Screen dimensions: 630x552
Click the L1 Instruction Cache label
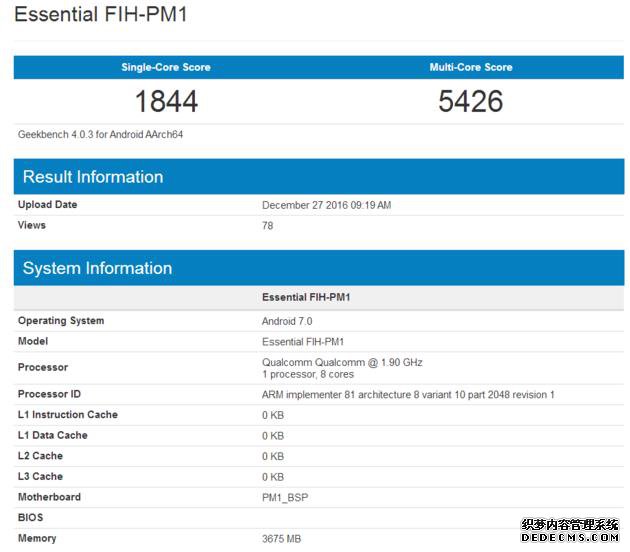tap(68, 415)
